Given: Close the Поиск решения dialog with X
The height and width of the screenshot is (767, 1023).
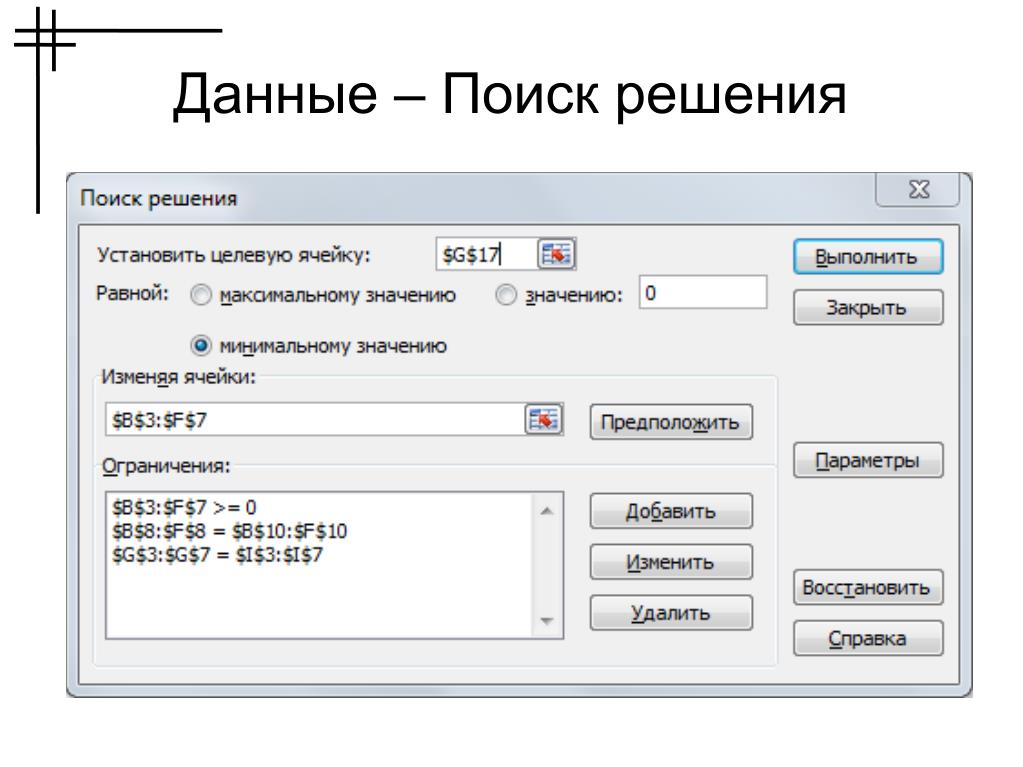Looking at the screenshot, I should point(916,190).
